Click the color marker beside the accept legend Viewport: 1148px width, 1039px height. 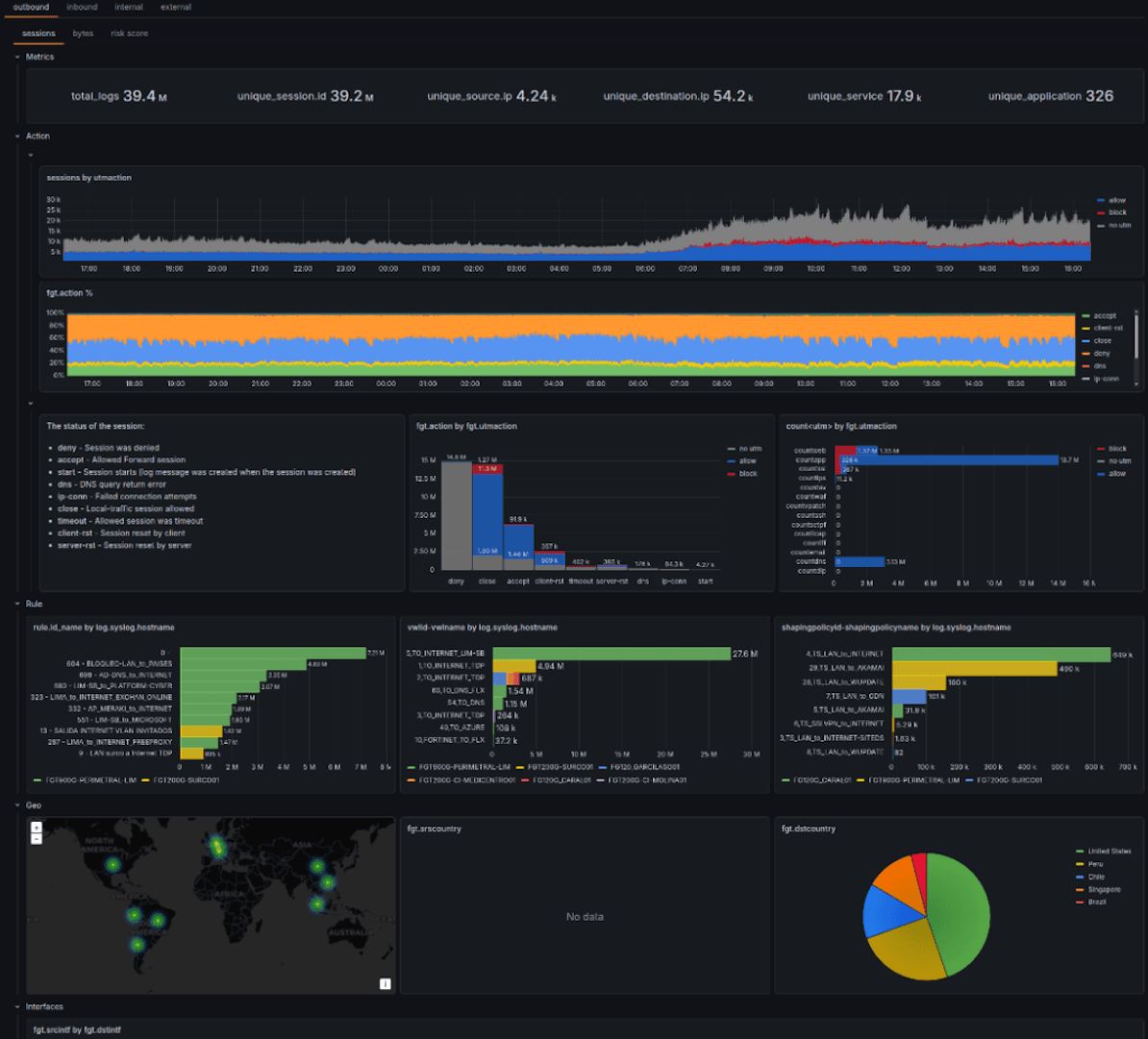[x=1087, y=314]
